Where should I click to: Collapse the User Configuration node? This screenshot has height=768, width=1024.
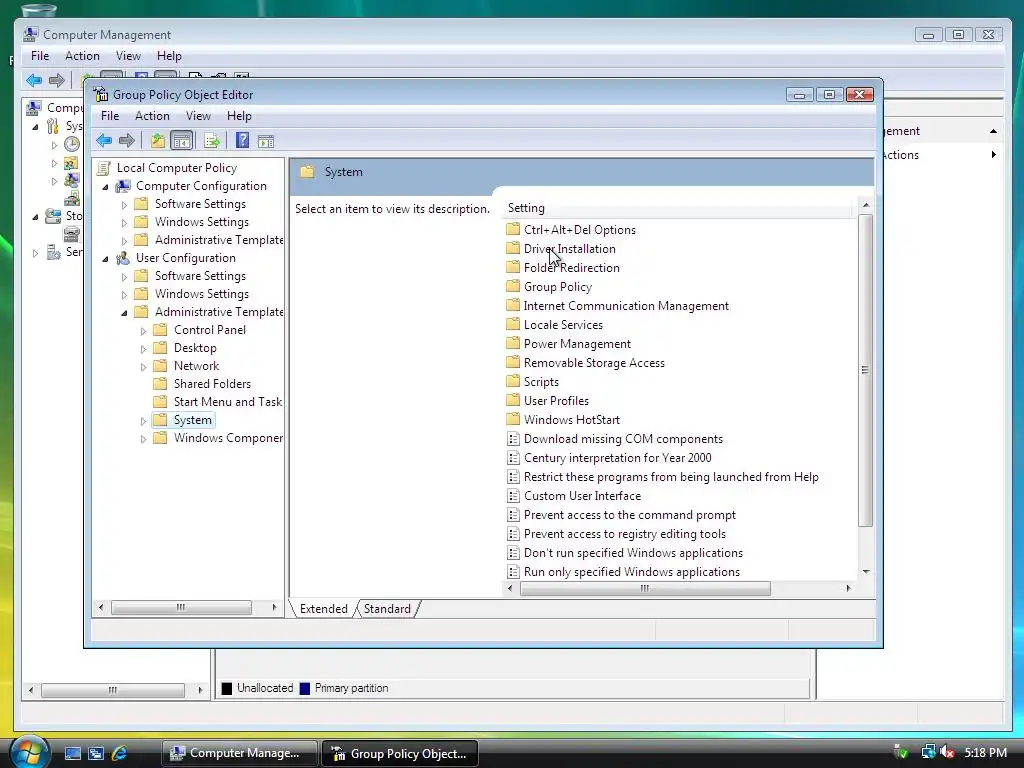[106, 259]
